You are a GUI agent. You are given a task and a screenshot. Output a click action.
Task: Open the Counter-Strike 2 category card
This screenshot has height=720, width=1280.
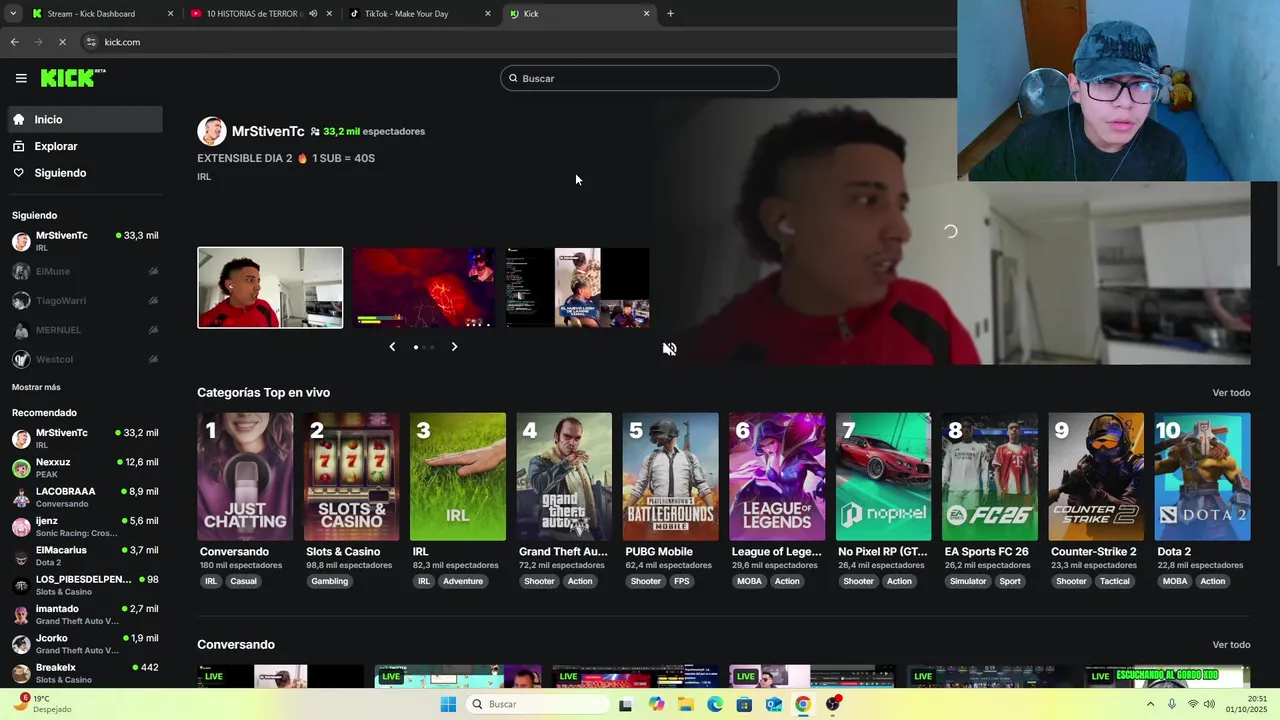coord(1096,477)
